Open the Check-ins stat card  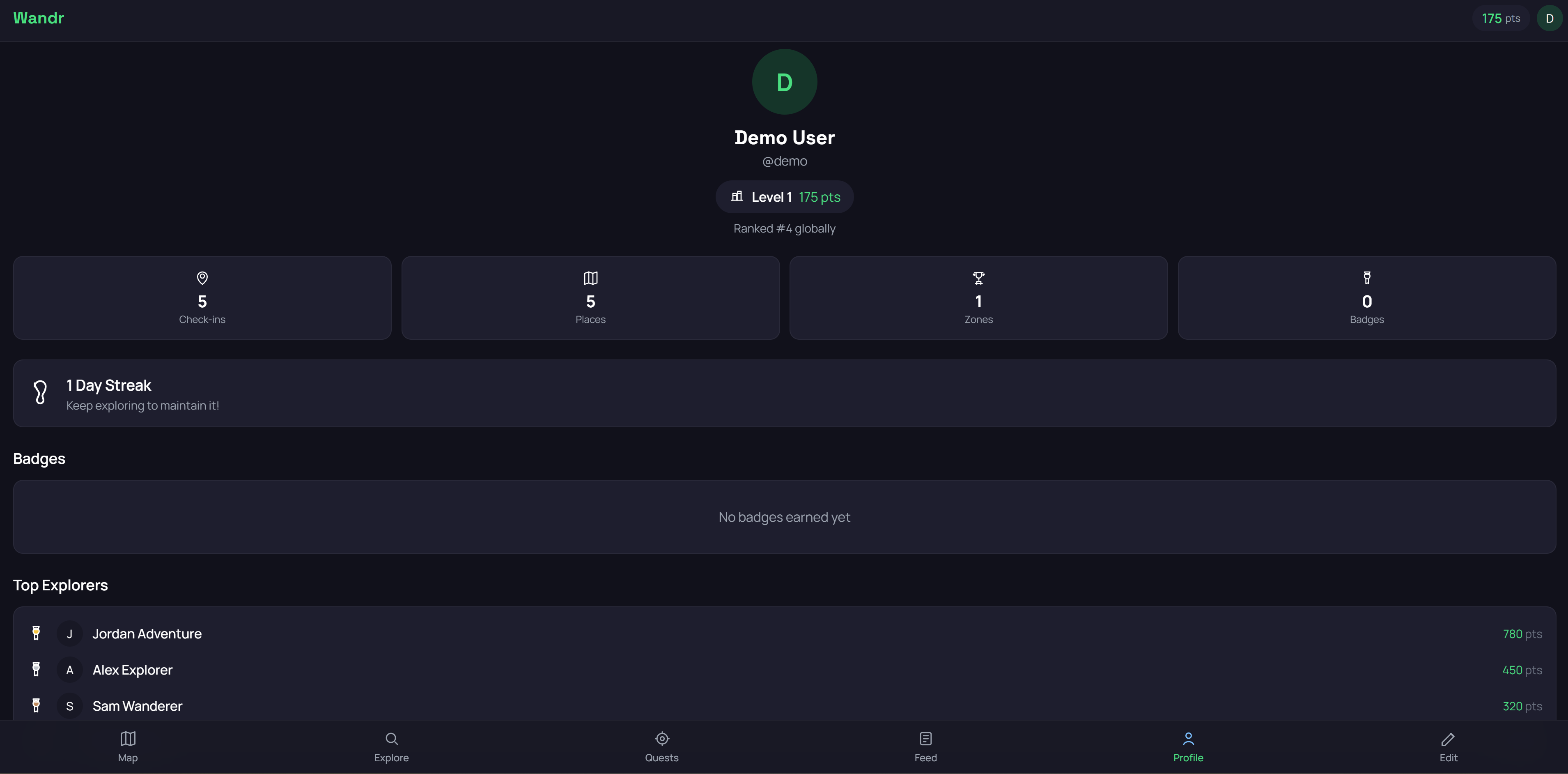(x=202, y=298)
